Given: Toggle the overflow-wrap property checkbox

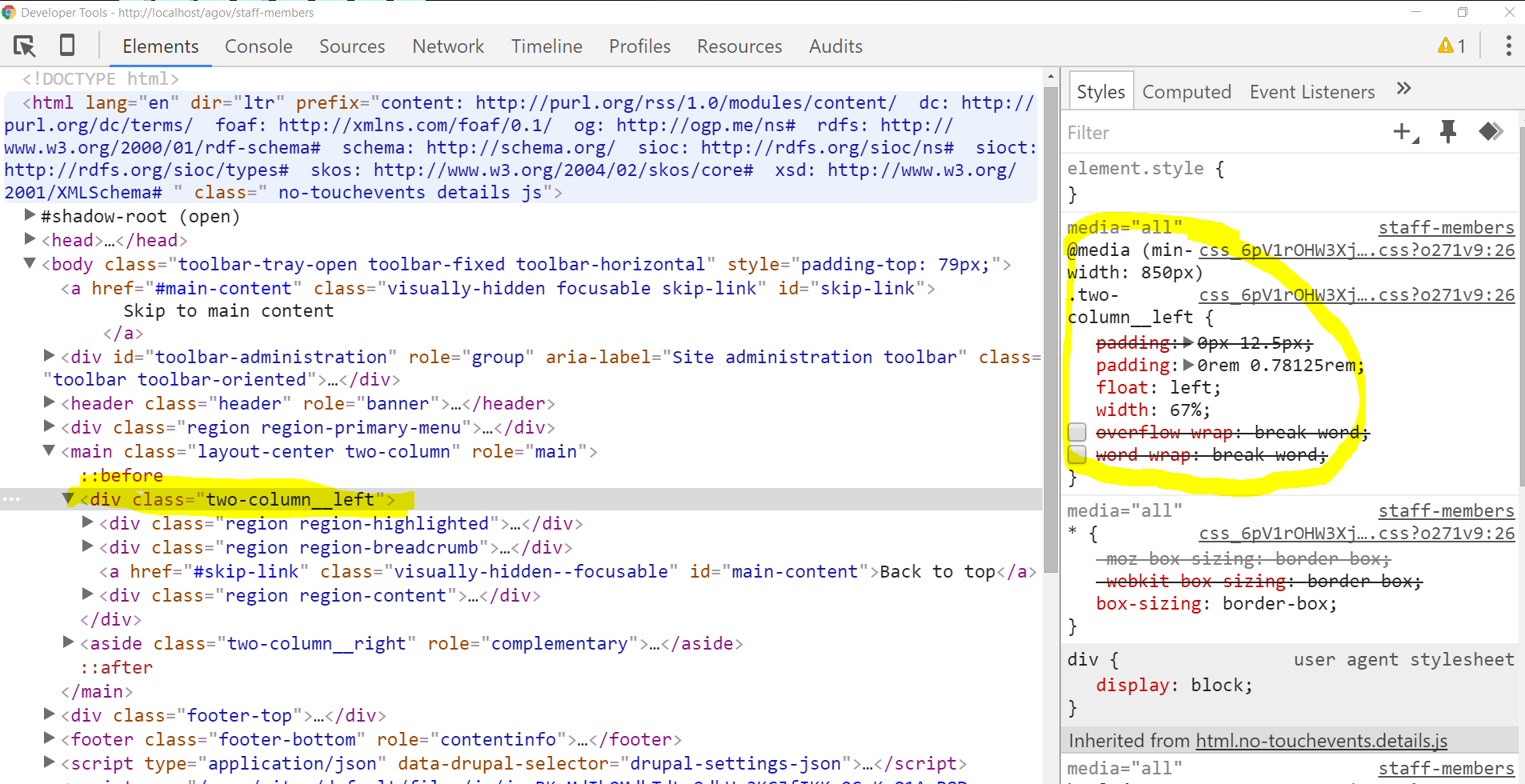Looking at the screenshot, I should pyautogui.click(x=1077, y=432).
